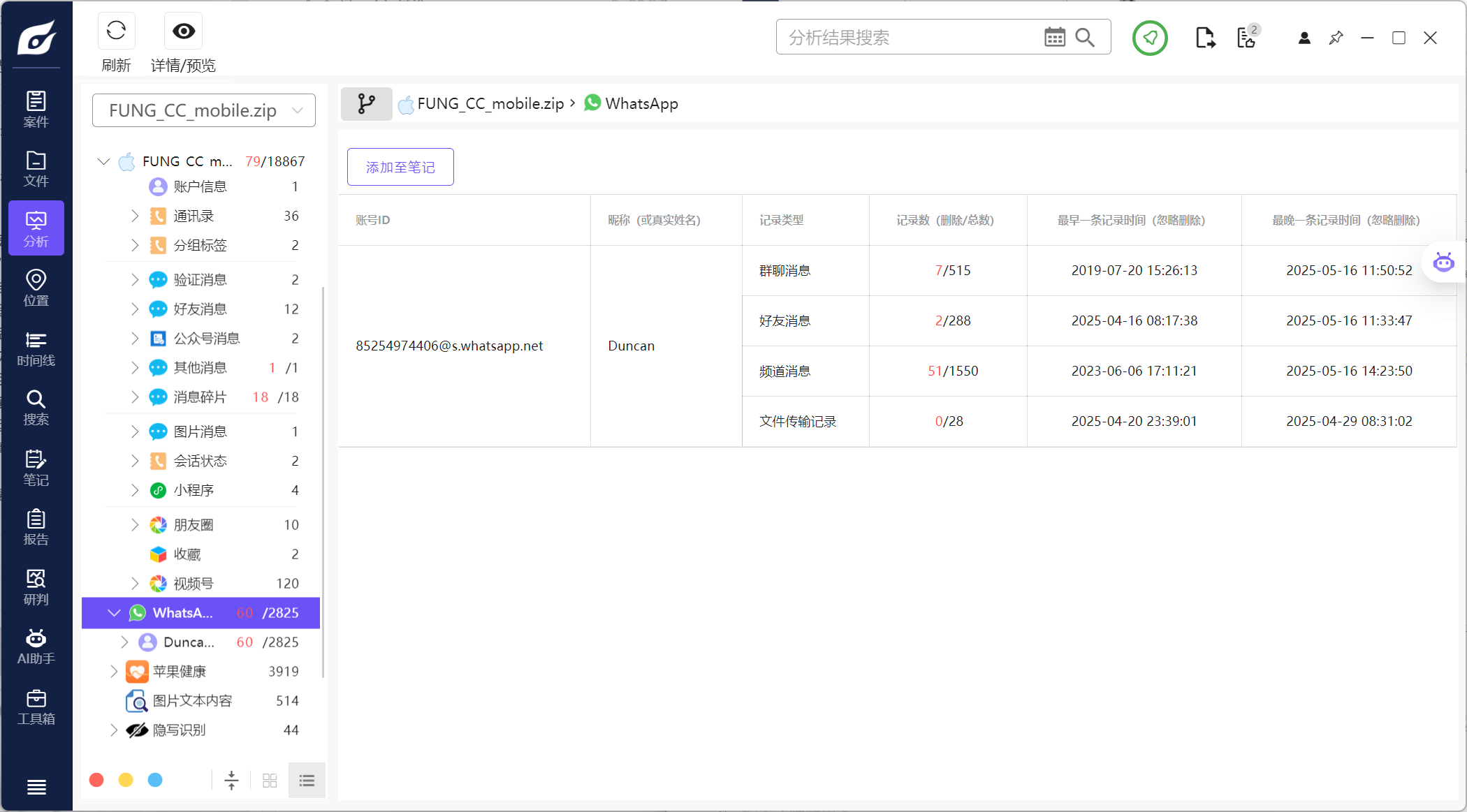Open the 工具箱 toolbox sidebar icon
This screenshot has height=812, width=1467.
(36, 706)
